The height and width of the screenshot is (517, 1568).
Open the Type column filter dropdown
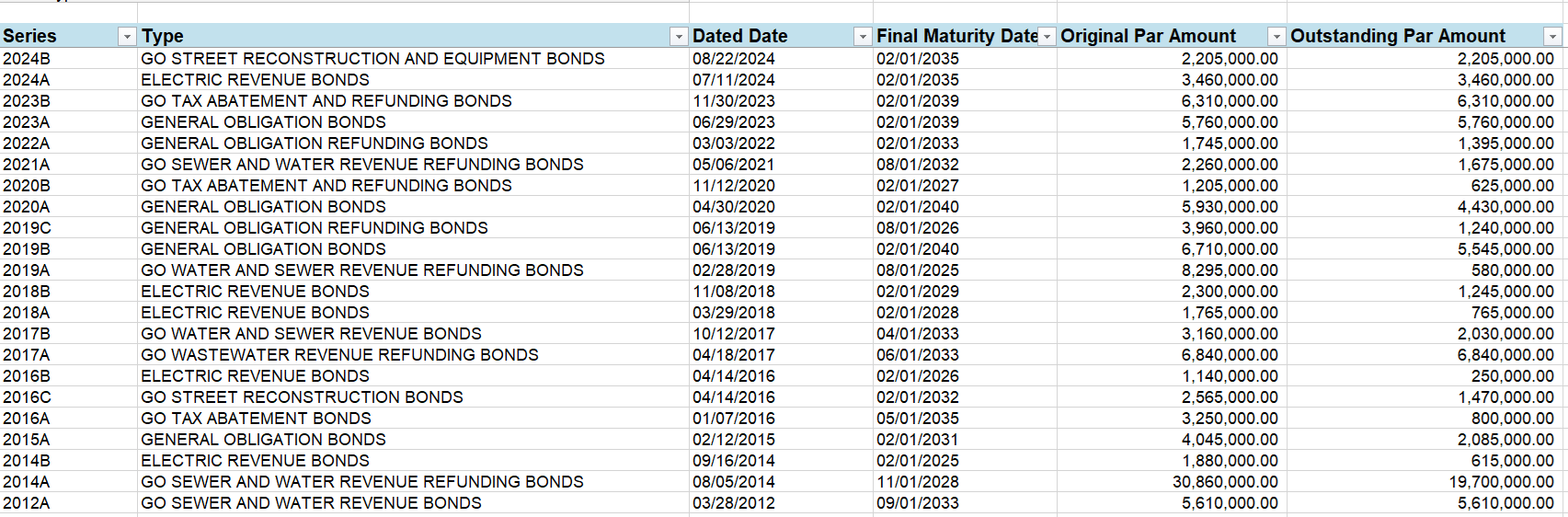[x=679, y=37]
